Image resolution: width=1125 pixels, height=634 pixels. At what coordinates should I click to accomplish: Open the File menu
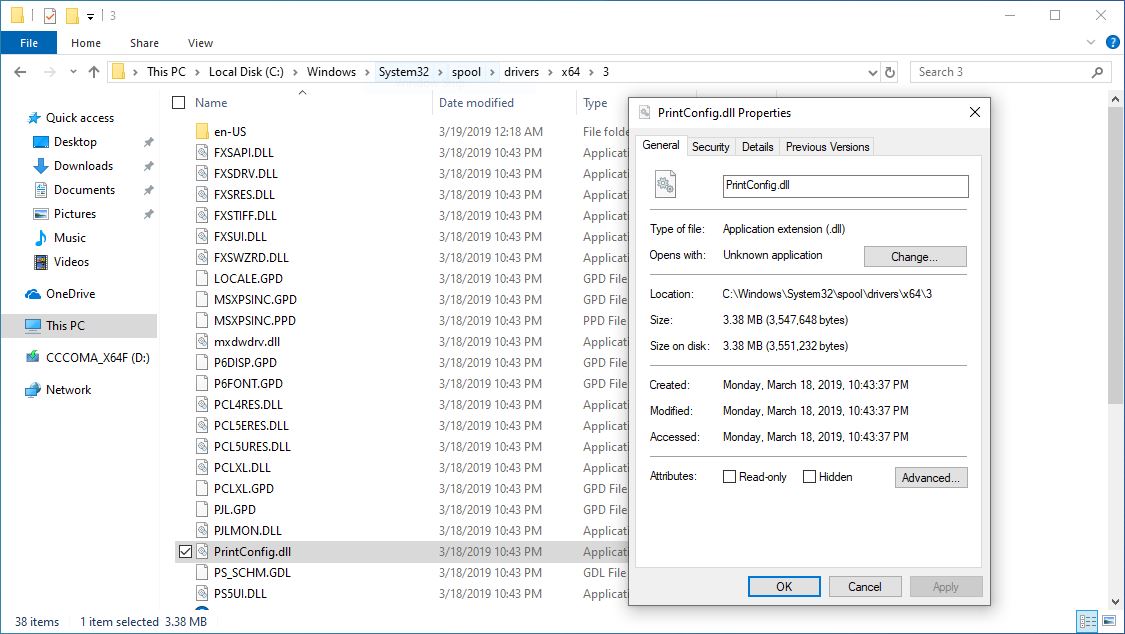[29, 43]
